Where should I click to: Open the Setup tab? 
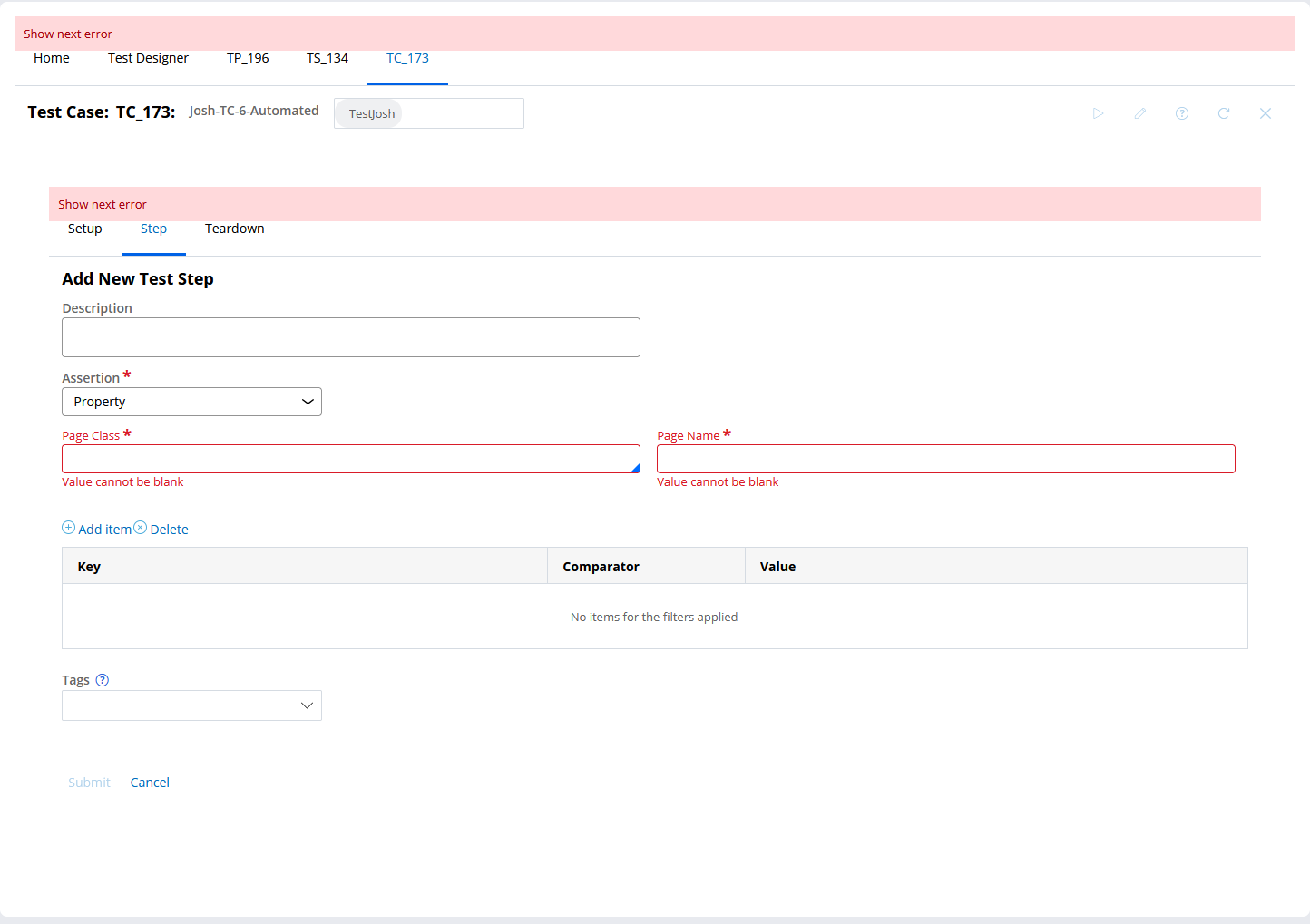pos(85,229)
